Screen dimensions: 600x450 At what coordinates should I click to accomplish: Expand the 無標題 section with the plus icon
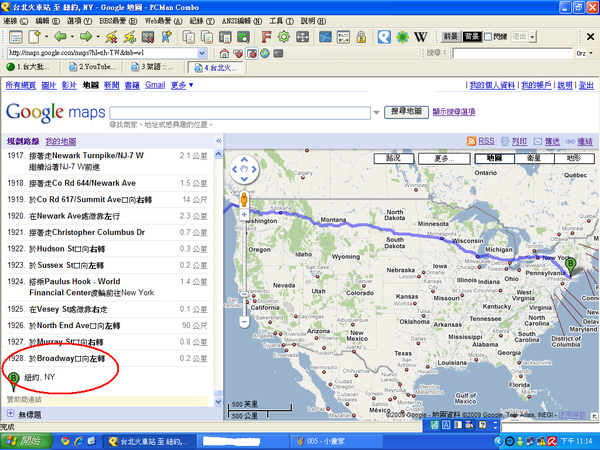(x=10, y=414)
